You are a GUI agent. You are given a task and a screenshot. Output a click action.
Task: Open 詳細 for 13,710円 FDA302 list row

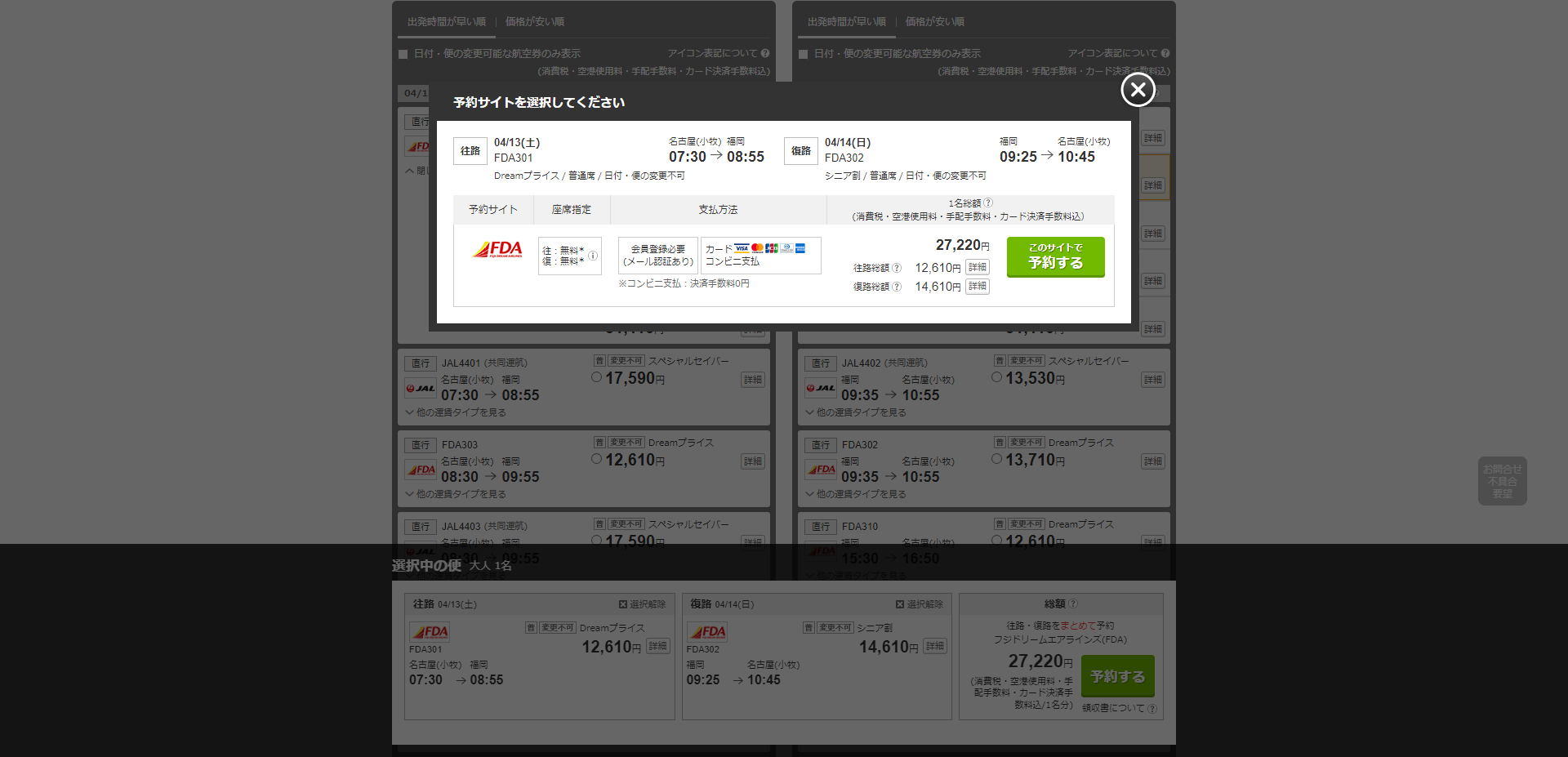pyautogui.click(x=1153, y=461)
